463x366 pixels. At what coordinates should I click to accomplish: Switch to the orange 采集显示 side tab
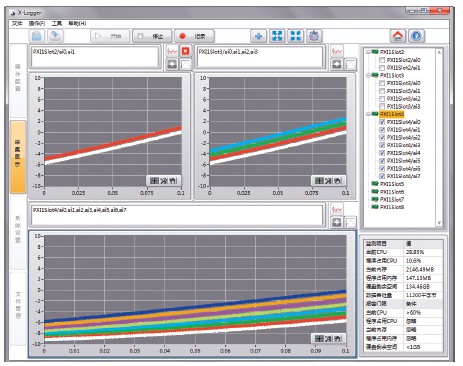pos(18,157)
